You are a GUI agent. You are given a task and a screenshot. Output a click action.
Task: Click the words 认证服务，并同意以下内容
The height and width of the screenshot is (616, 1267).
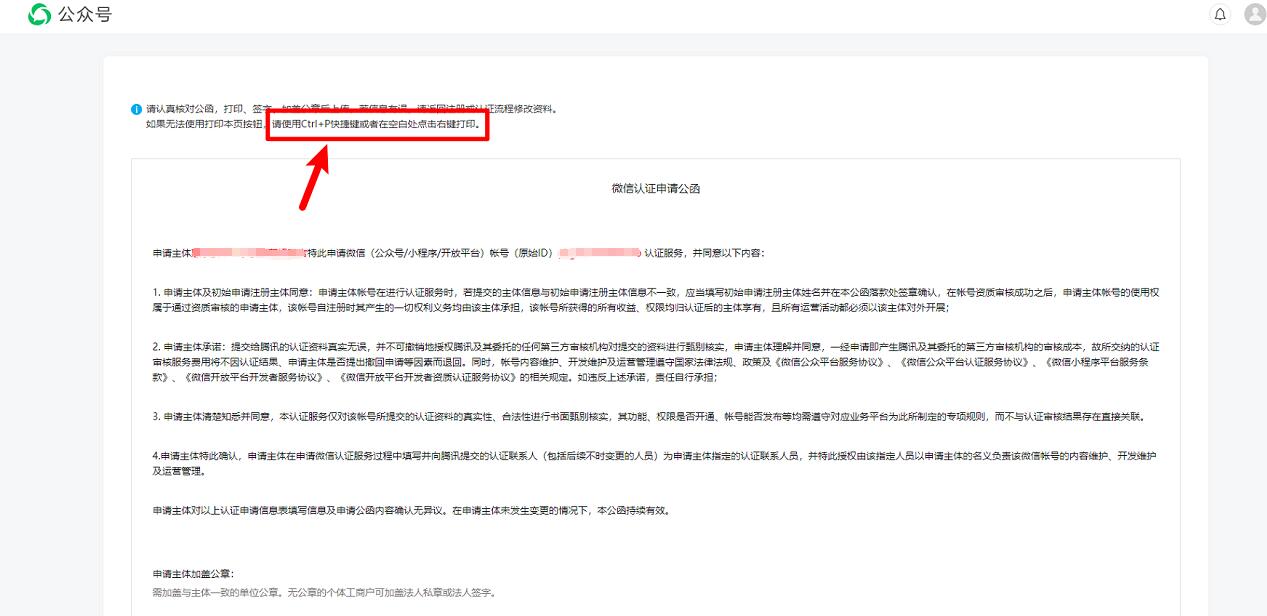click(704, 253)
